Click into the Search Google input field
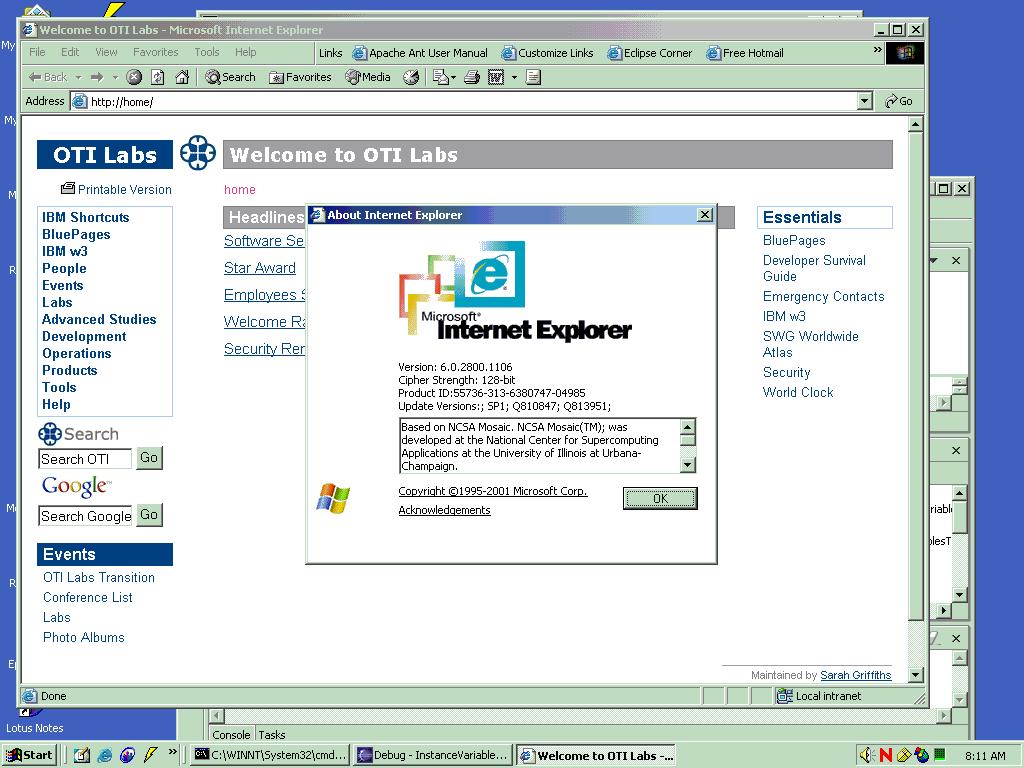The image size is (1024, 768). coord(85,516)
